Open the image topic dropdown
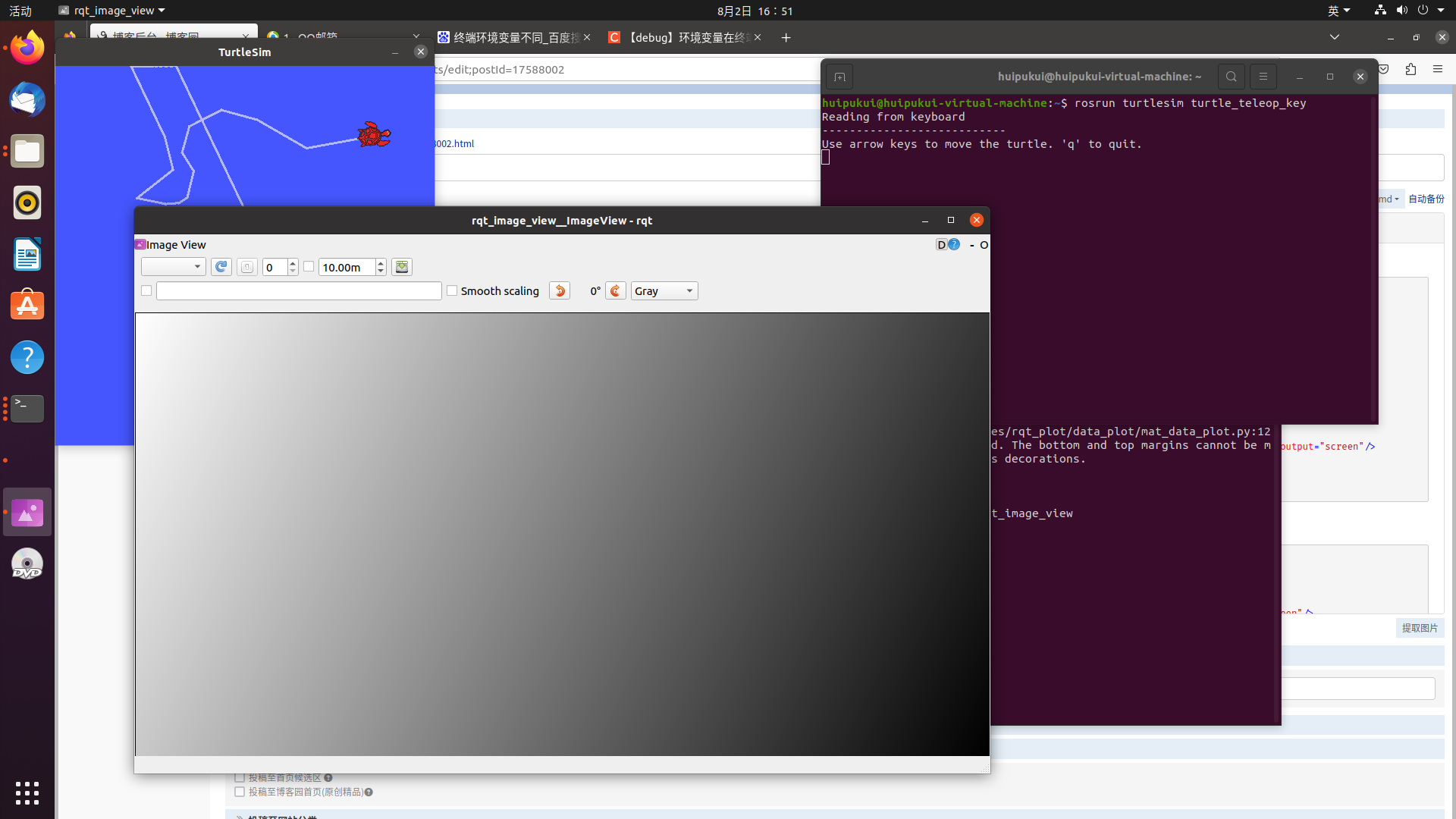1456x819 pixels. [x=173, y=267]
